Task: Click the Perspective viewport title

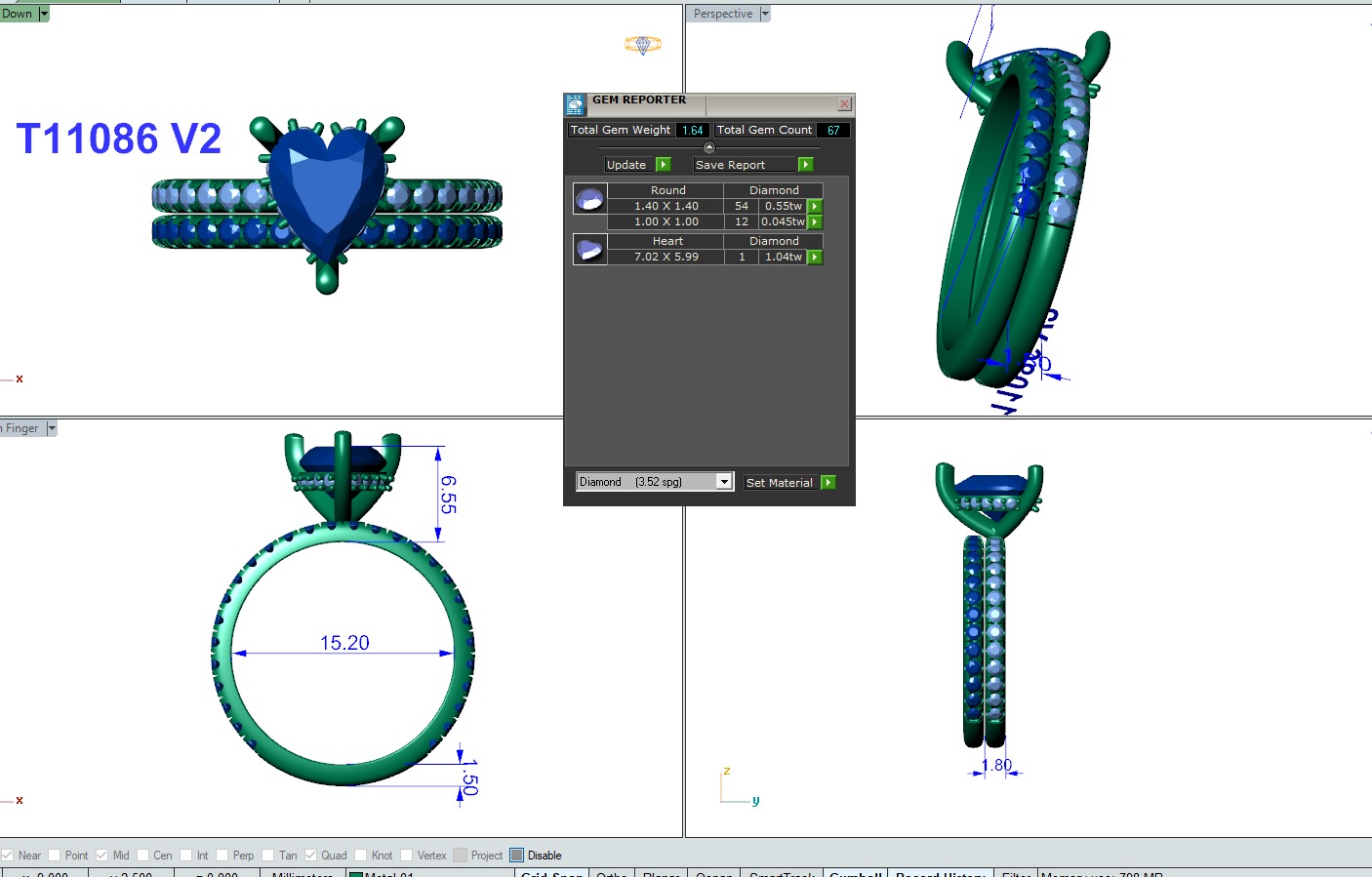Action: pos(723,14)
